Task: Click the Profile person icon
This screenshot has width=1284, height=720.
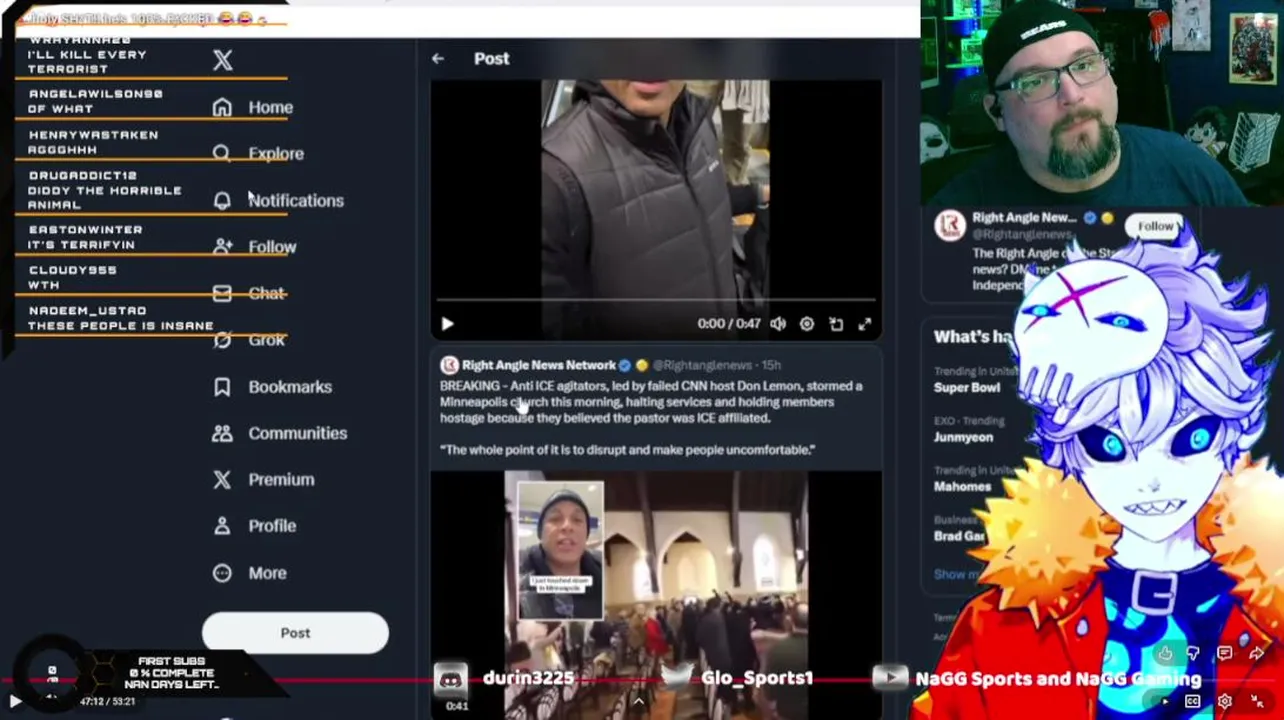Action: click(222, 526)
